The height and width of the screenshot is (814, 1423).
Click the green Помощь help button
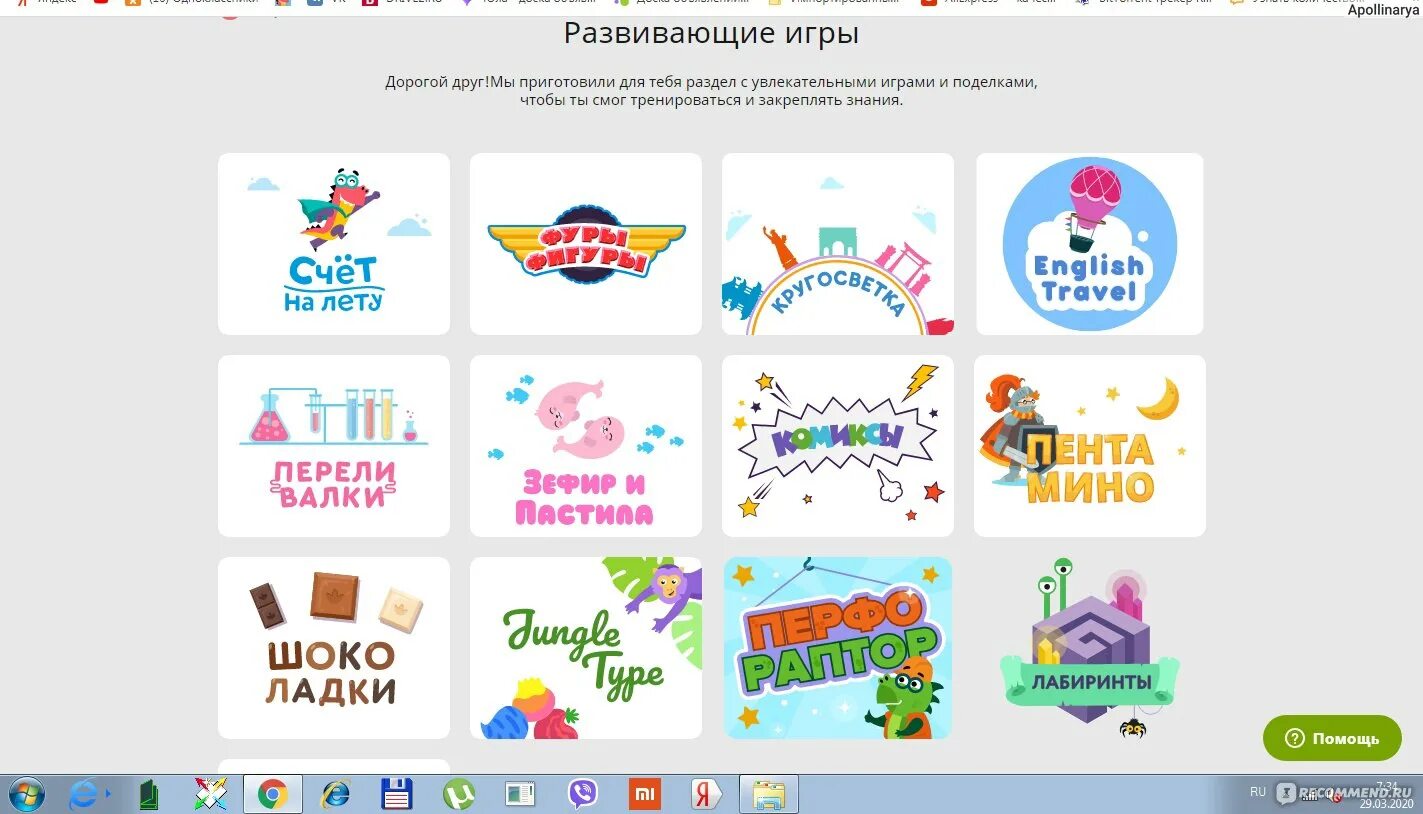(x=1332, y=738)
